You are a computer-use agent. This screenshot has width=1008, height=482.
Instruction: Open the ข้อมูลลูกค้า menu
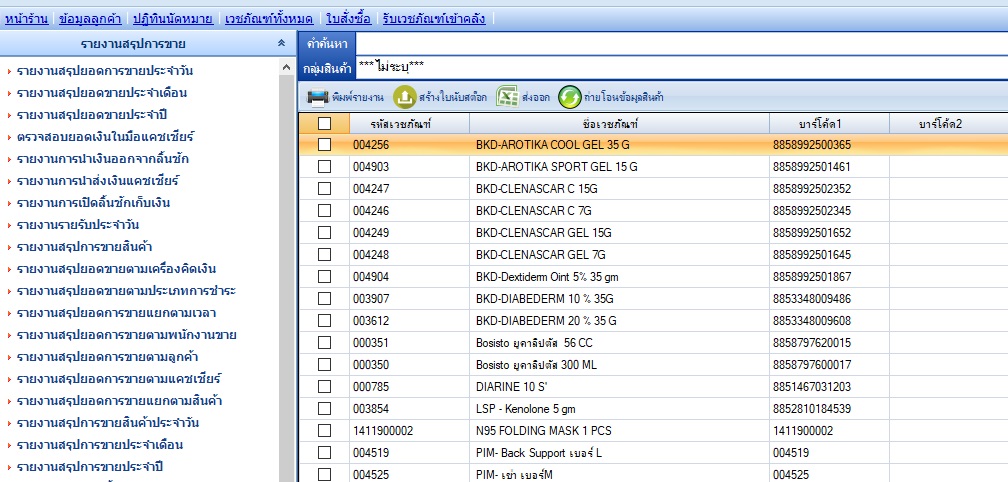(90, 19)
